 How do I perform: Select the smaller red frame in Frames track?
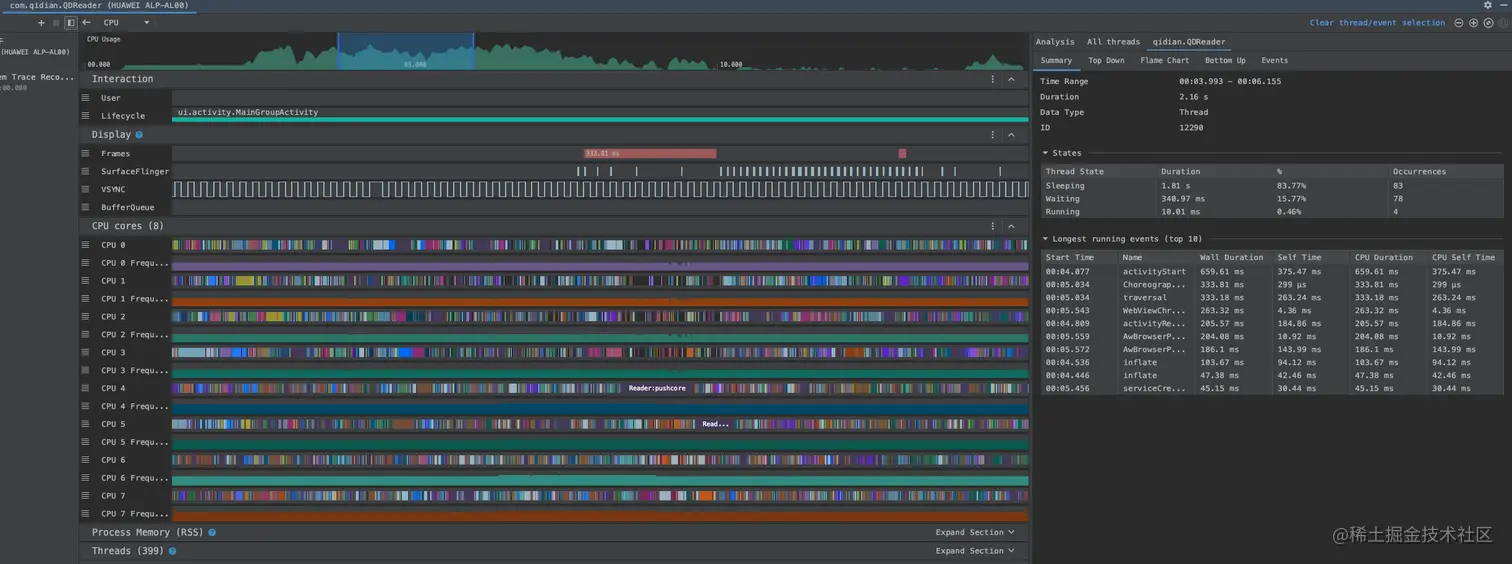click(902, 153)
